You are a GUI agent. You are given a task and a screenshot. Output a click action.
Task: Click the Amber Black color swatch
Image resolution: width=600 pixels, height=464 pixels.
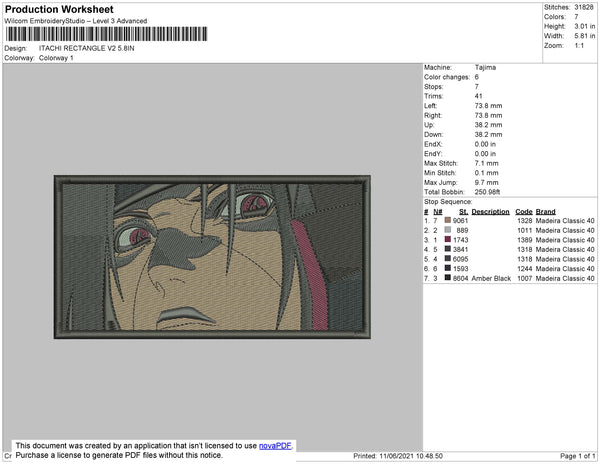[448, 278]
